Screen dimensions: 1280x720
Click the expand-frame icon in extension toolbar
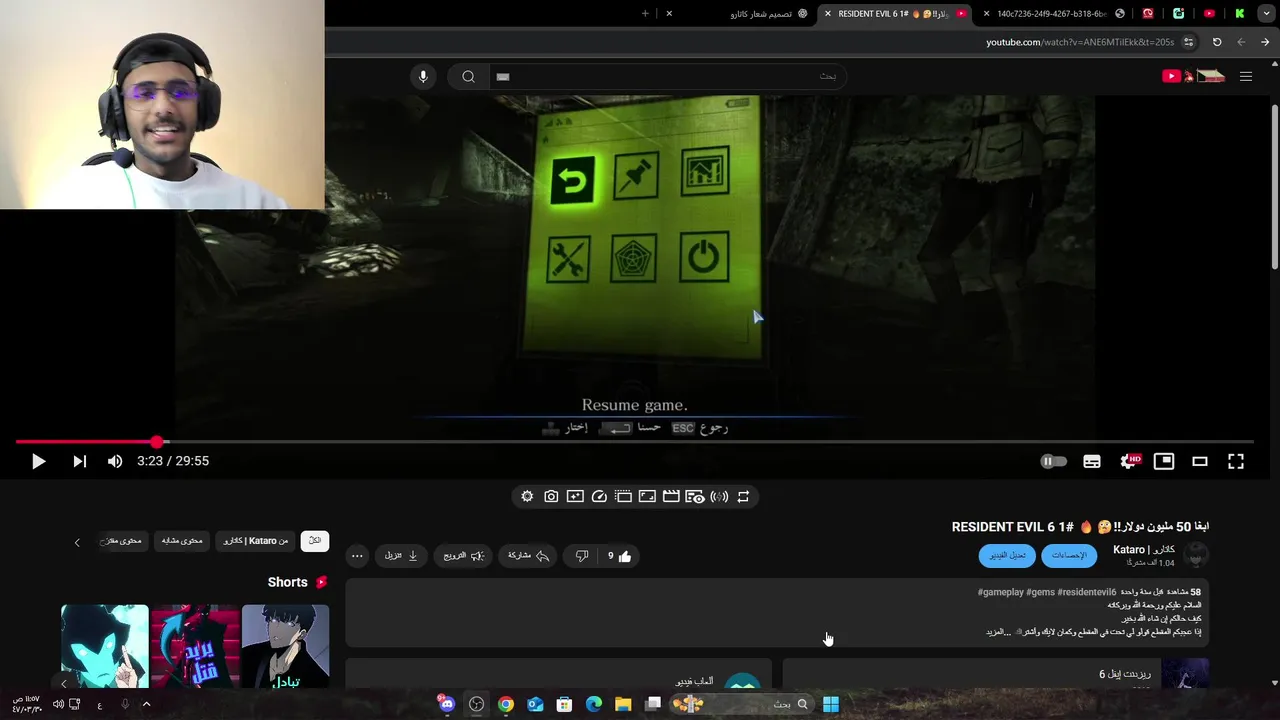(x=647, y=496)
